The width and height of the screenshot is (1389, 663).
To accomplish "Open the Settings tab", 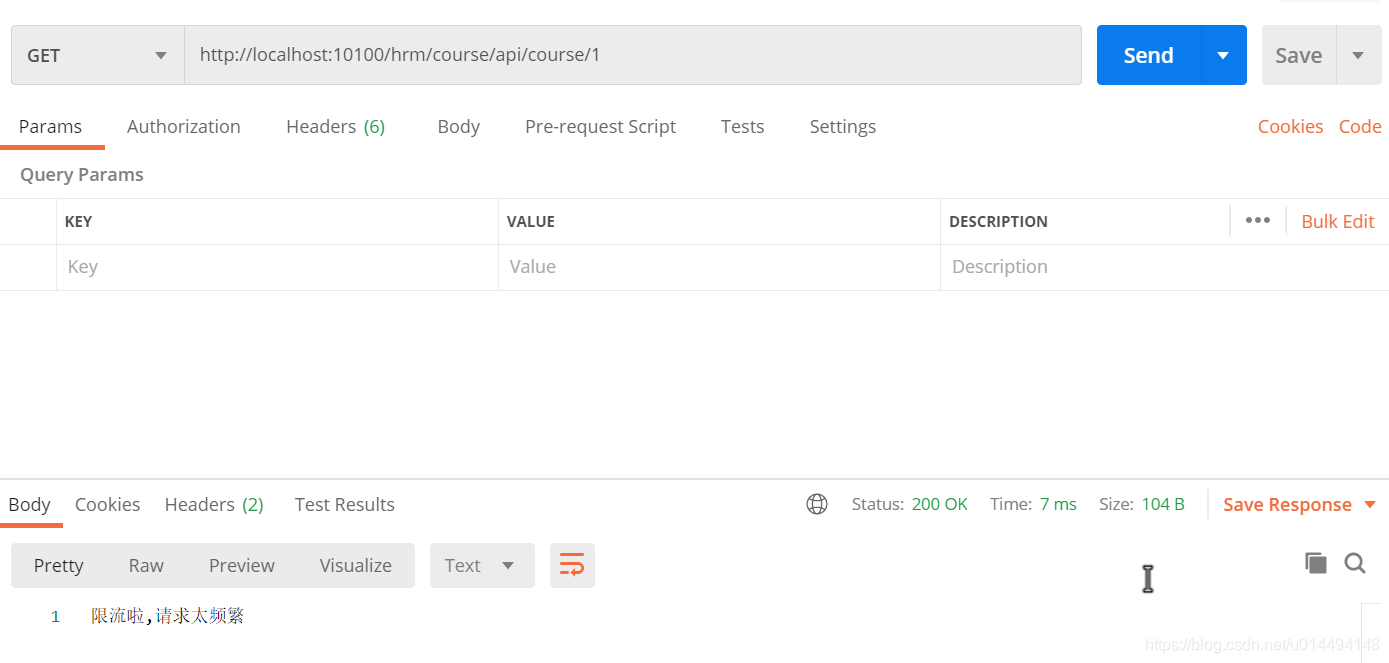I will pos(842,127).
